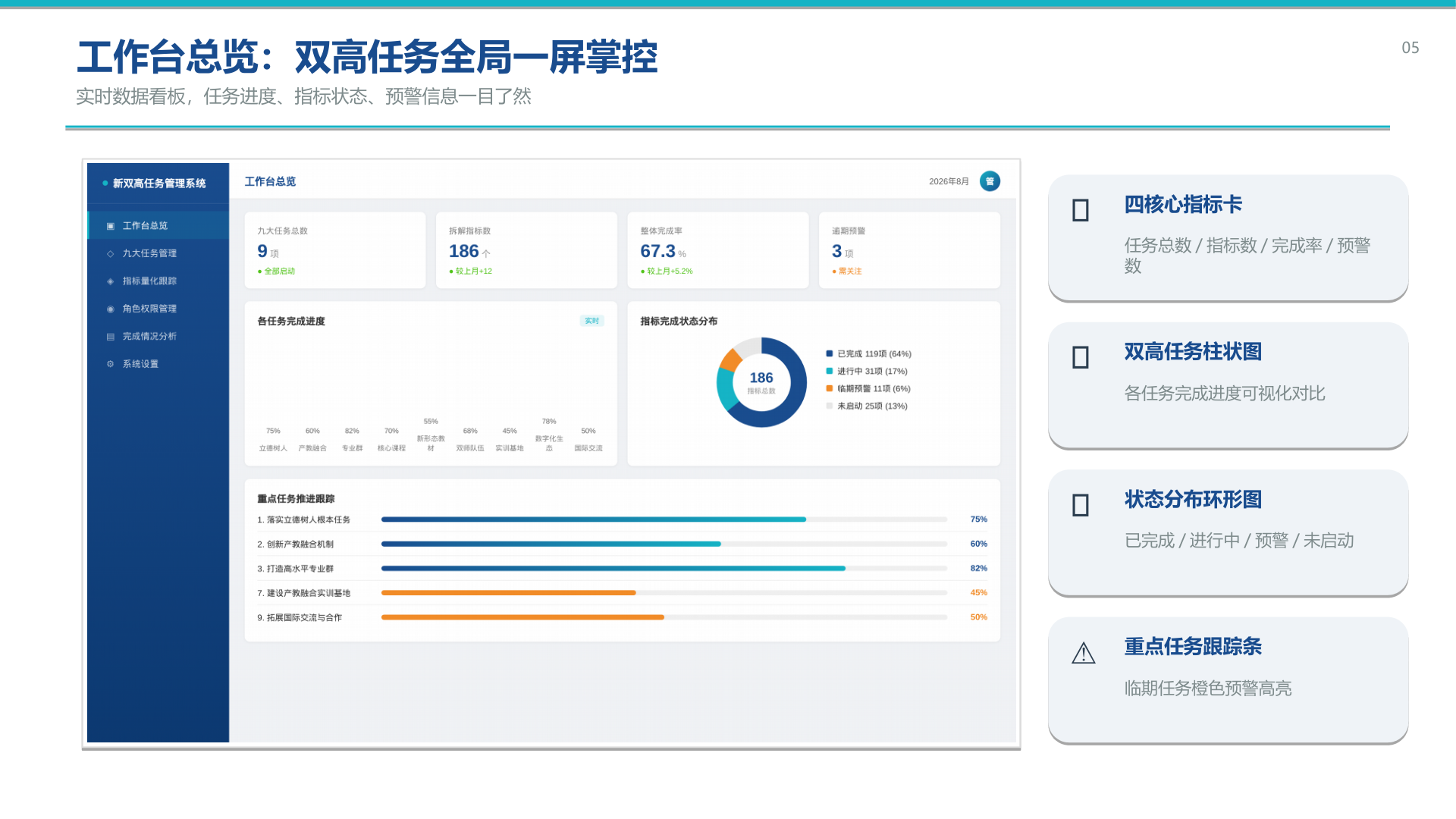
Task: Click the 临期任务橙色预警高亮 description text
Action: [x=1208, y=689]
